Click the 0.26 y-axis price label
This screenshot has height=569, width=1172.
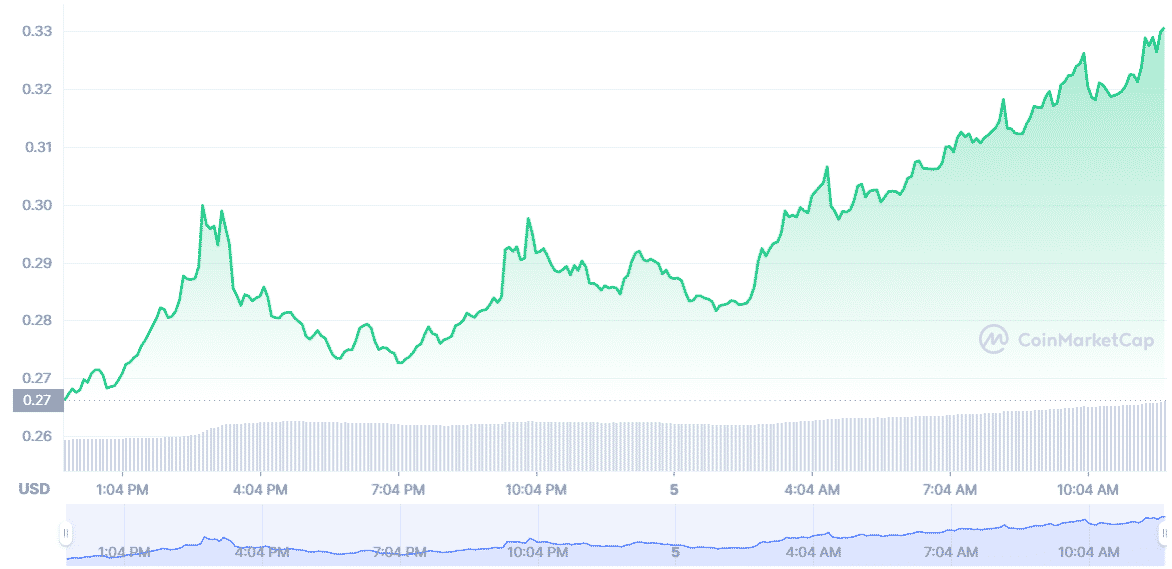(x=37, y=437)
